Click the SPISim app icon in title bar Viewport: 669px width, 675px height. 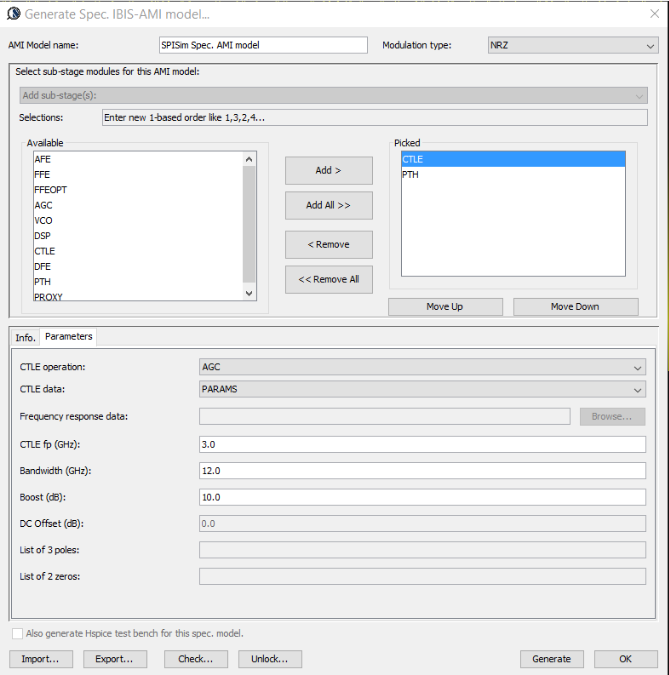13,14
